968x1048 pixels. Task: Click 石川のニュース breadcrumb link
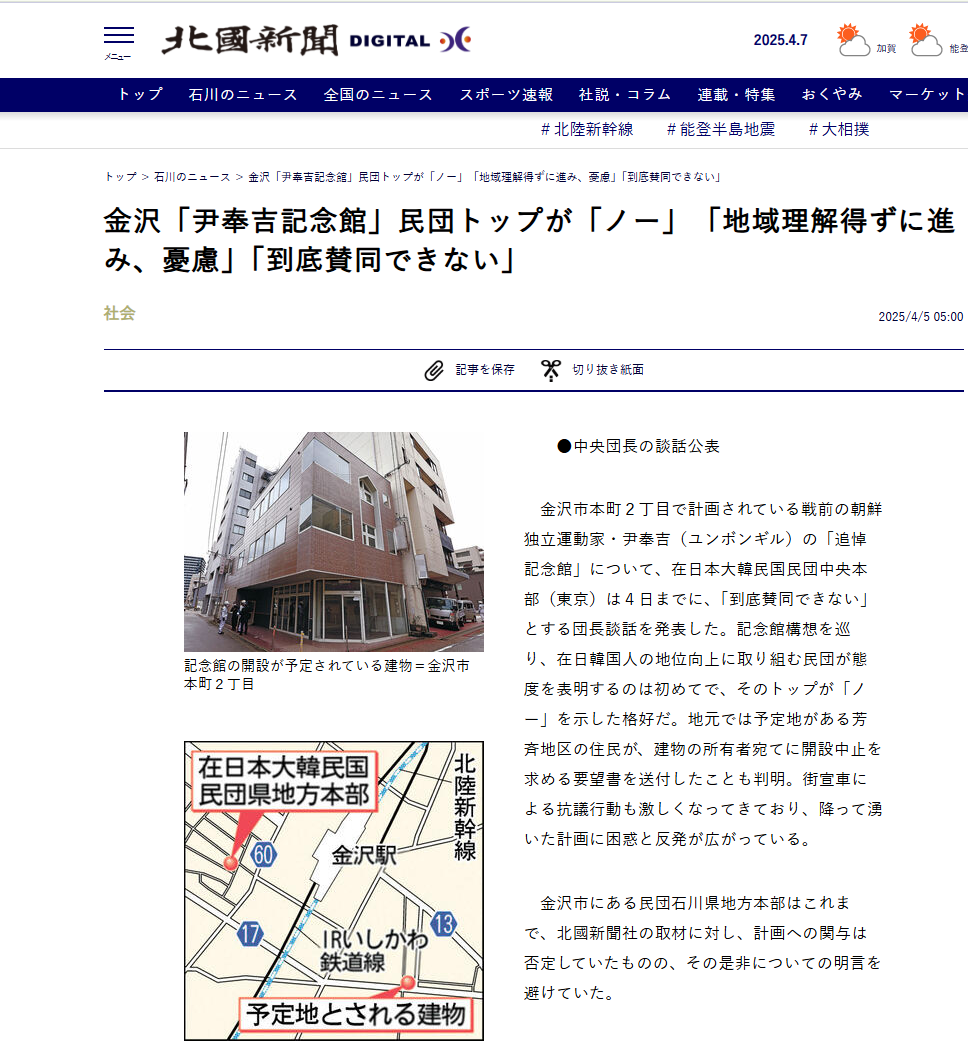pos(192,177)
